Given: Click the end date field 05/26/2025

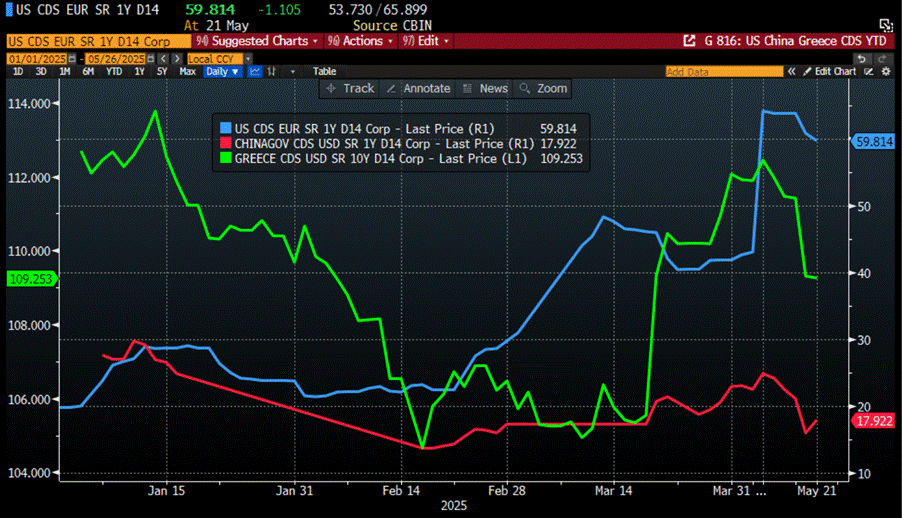Looking at the screenshot, I should coord(116,59).
